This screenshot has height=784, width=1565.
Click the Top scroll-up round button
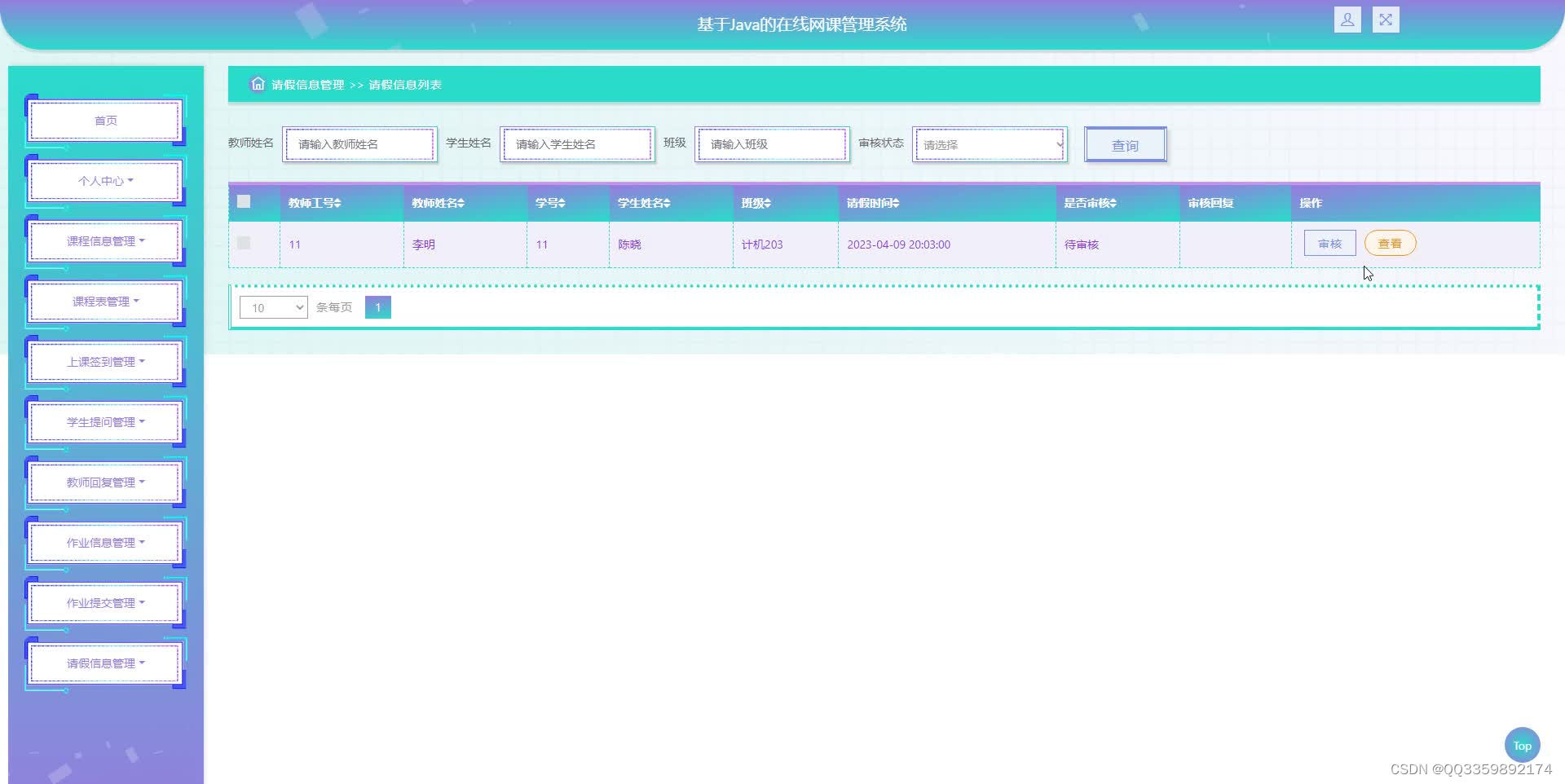1522,745
